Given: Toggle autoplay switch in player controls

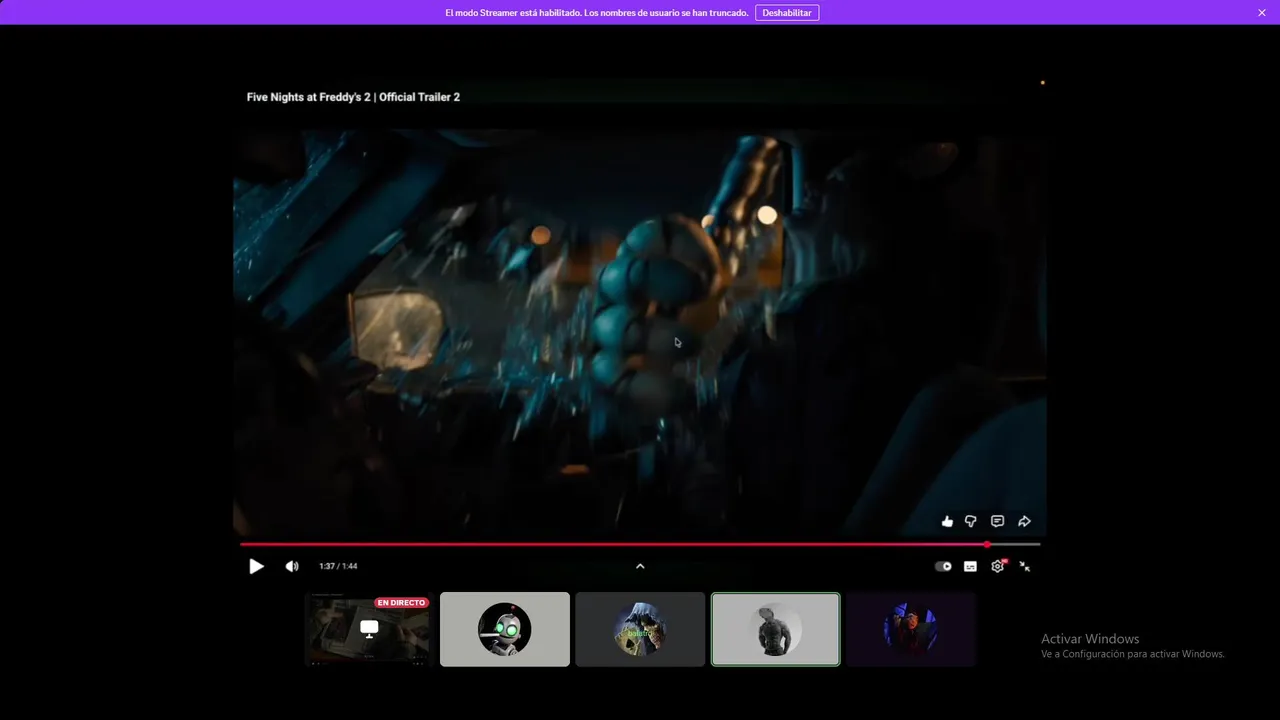Looking at the screenshot, I should pyautogui.click(x=943, y=566).
